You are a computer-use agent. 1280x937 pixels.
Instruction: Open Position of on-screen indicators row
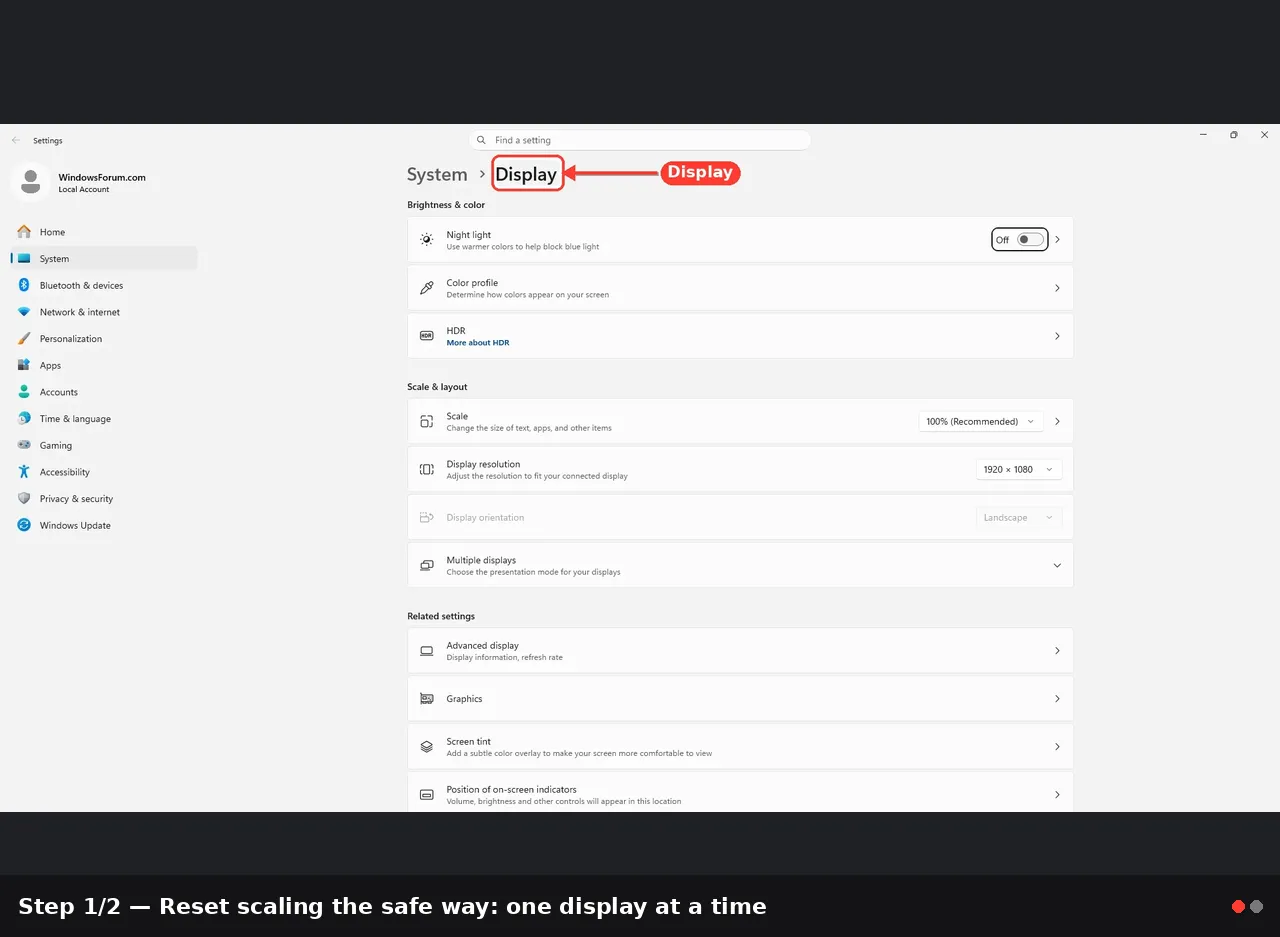(740, 792)
